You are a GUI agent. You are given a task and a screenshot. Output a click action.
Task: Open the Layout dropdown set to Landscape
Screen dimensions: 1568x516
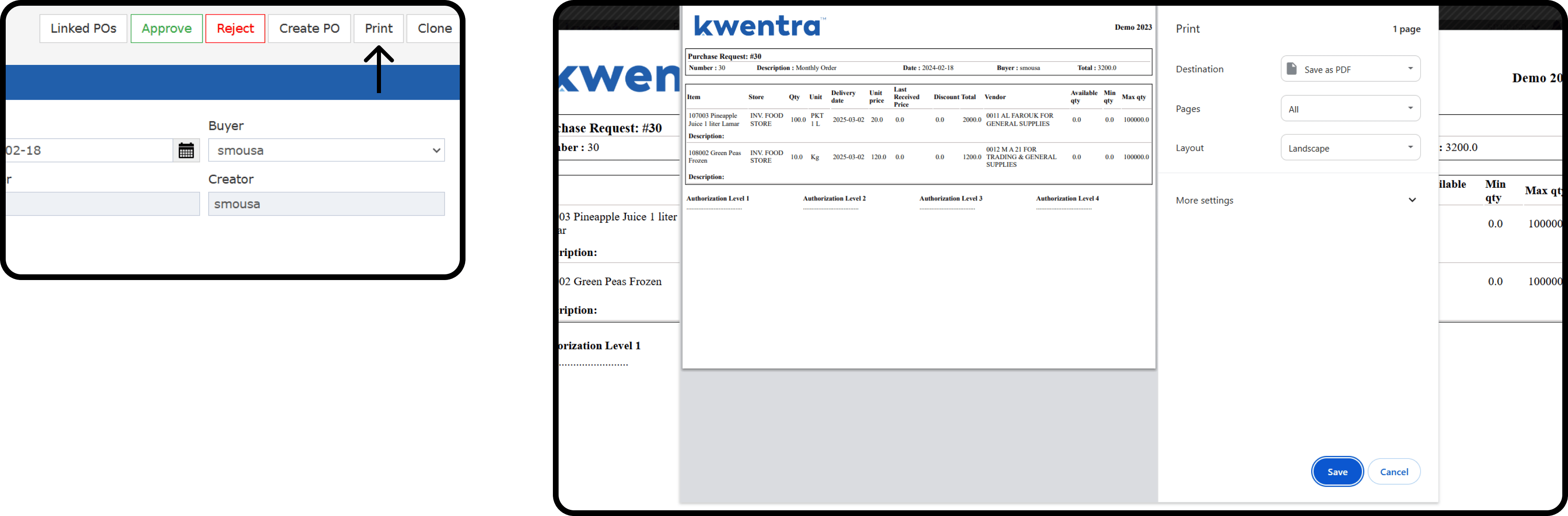[1350, 148]
